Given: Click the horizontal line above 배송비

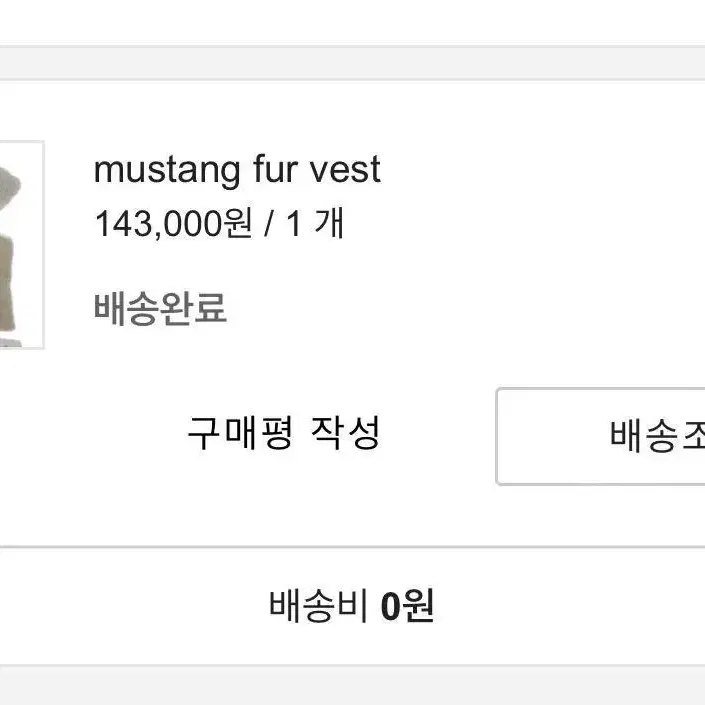Looking at the screenshot, I should [352, 547].
